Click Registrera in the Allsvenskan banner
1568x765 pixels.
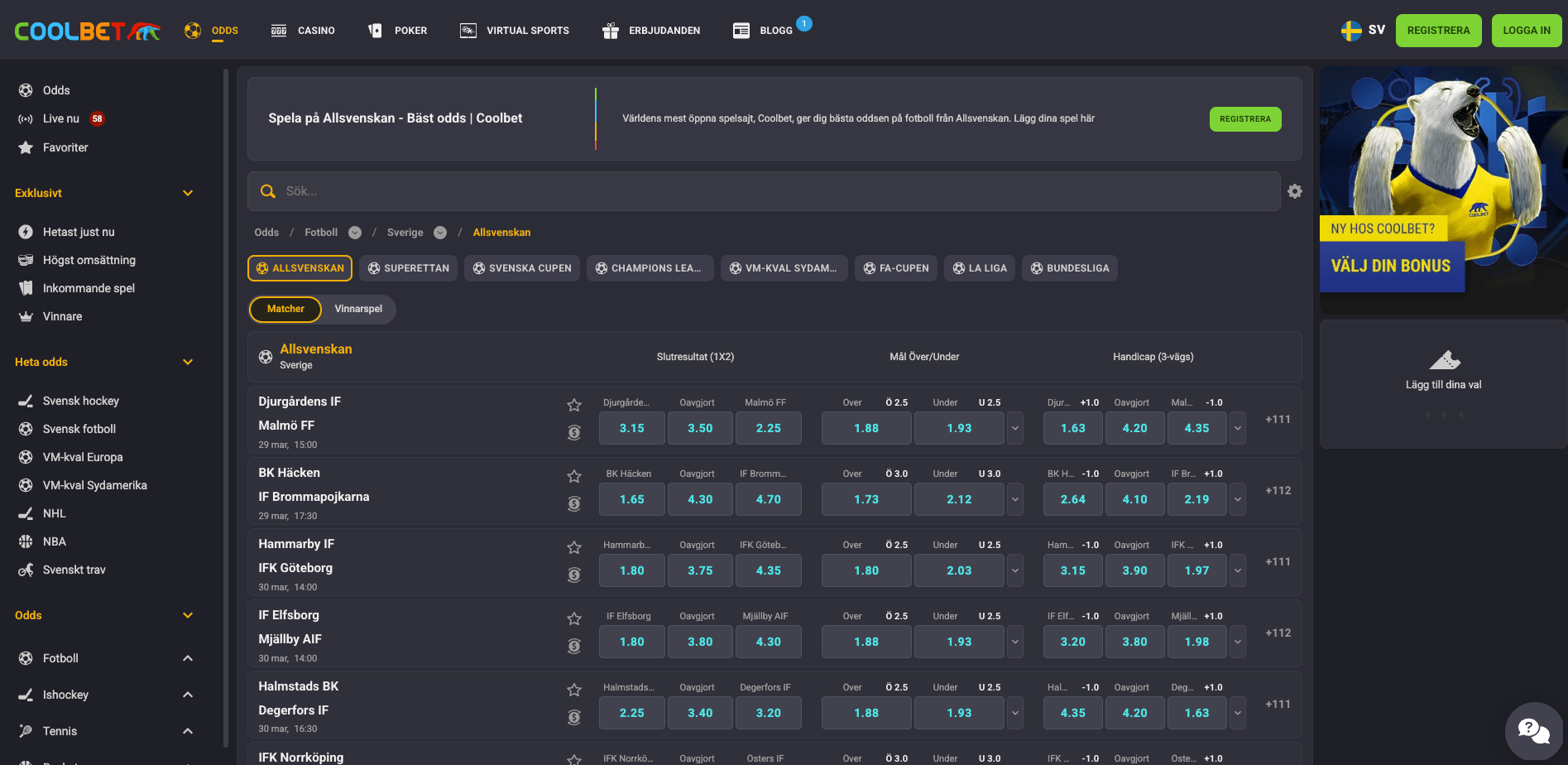[x=1245, y=119]
